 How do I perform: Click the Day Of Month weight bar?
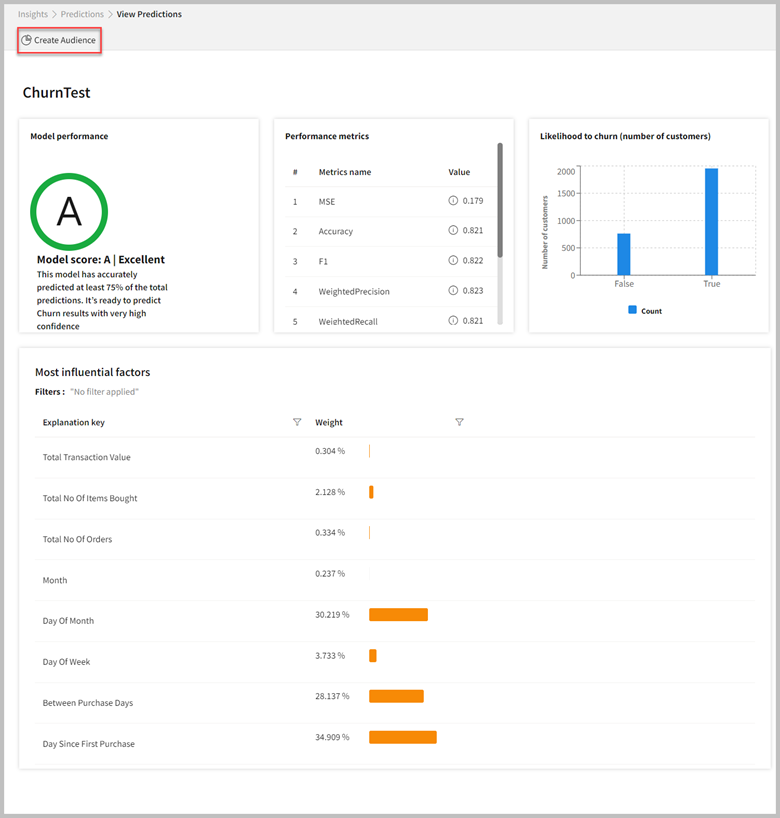click(398, 615)
